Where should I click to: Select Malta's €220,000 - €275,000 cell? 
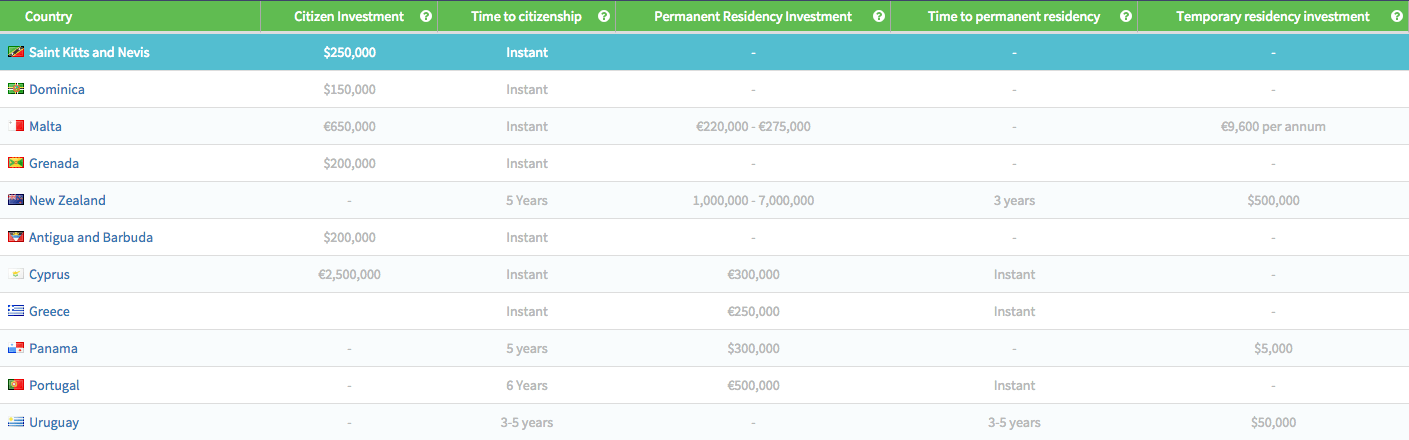(753, 126)
